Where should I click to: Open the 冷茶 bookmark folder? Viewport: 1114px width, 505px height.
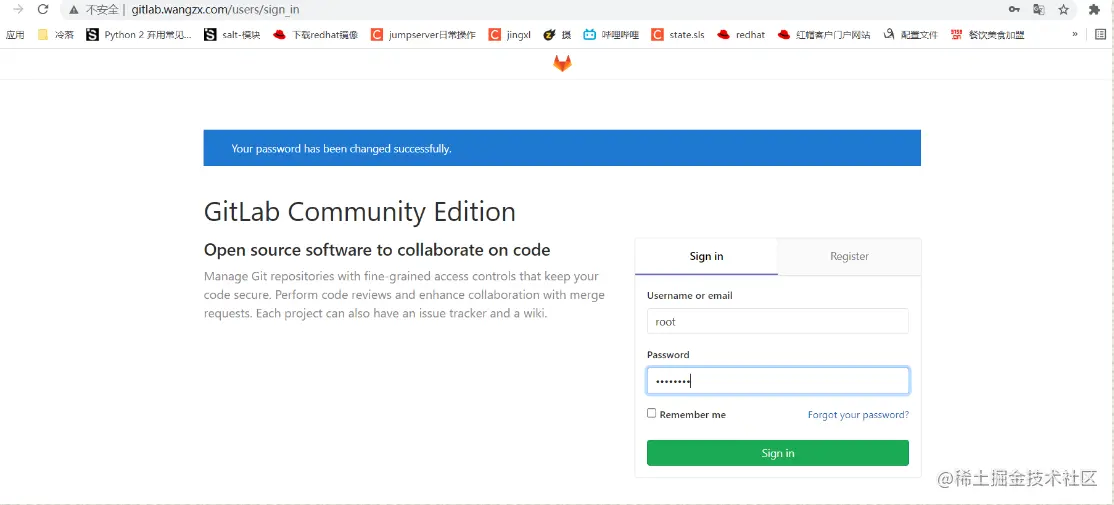point(55,34)
